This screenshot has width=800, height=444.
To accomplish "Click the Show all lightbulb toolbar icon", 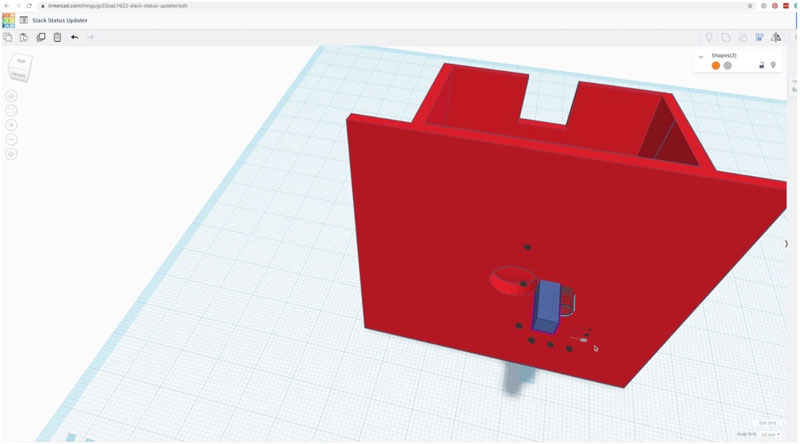I will [709, 37].
